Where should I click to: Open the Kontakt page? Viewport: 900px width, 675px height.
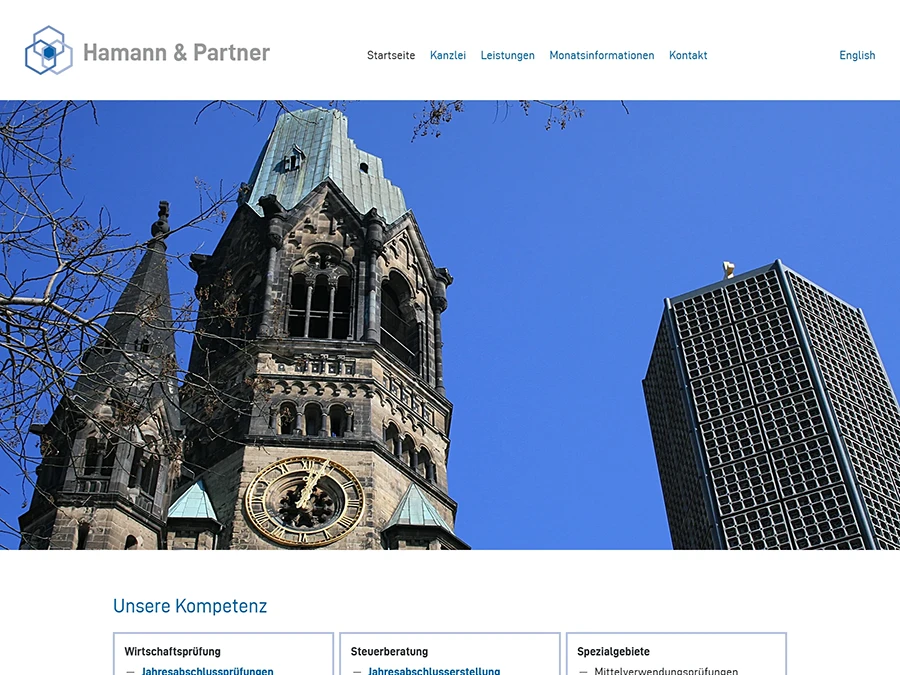pos(688,55)
